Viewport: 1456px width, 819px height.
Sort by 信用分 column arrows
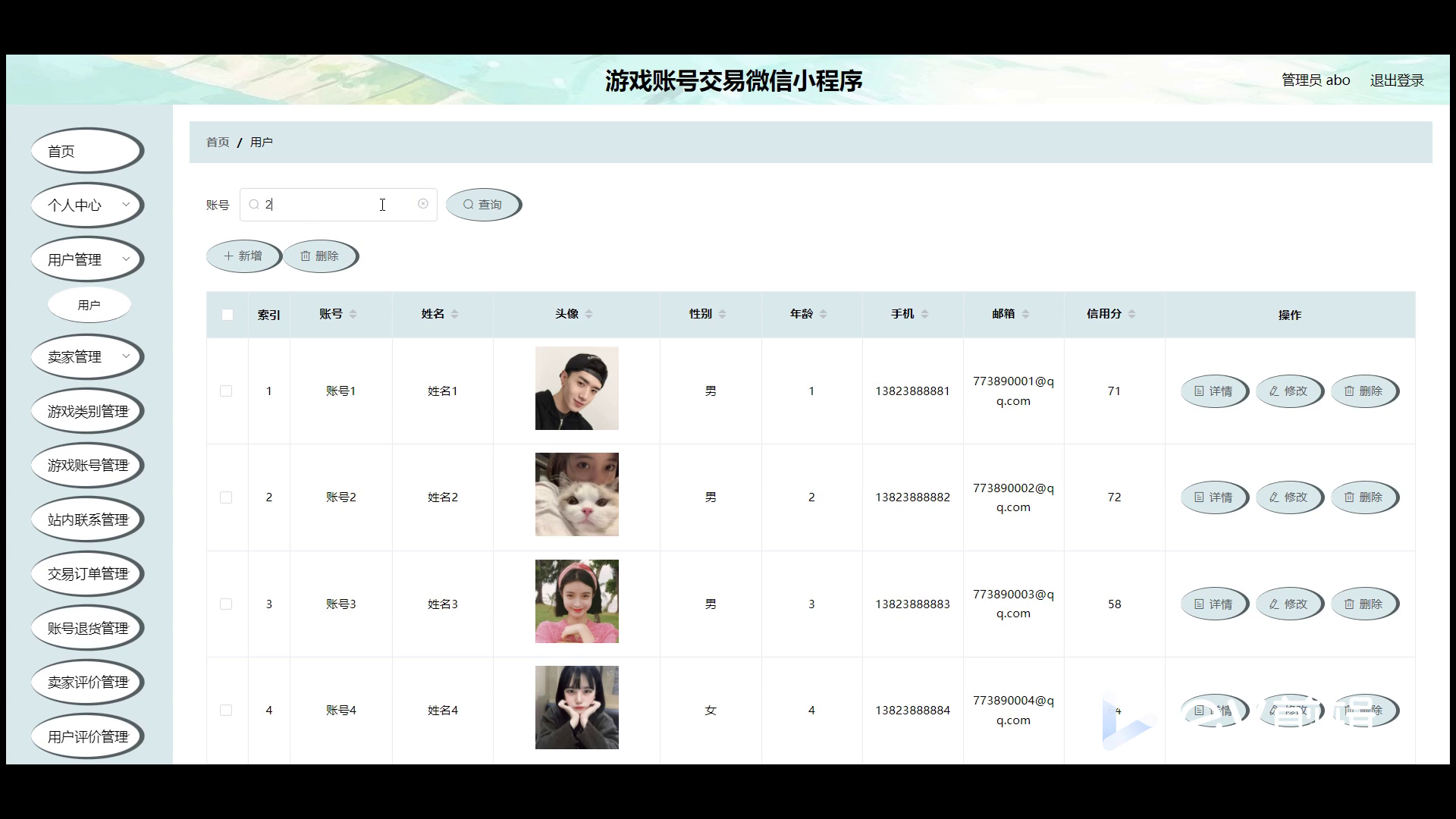(1131, 314)
